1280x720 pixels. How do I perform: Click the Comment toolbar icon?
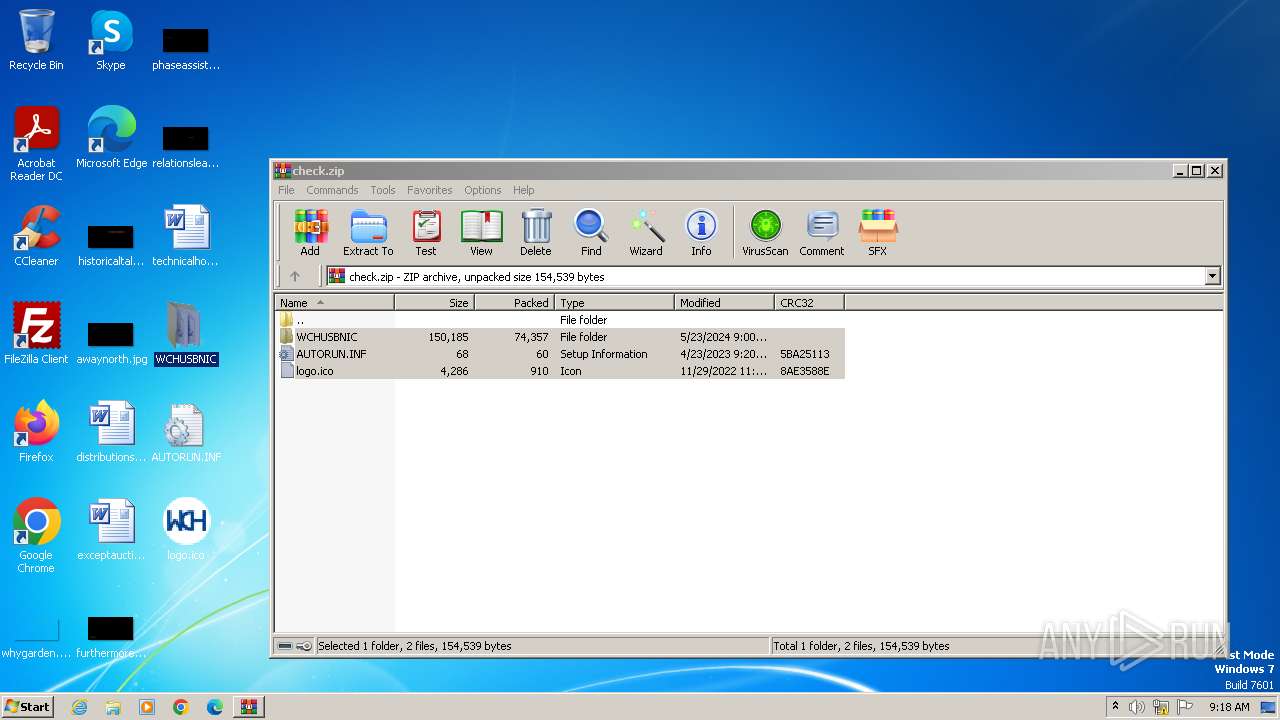coord(822,233)
